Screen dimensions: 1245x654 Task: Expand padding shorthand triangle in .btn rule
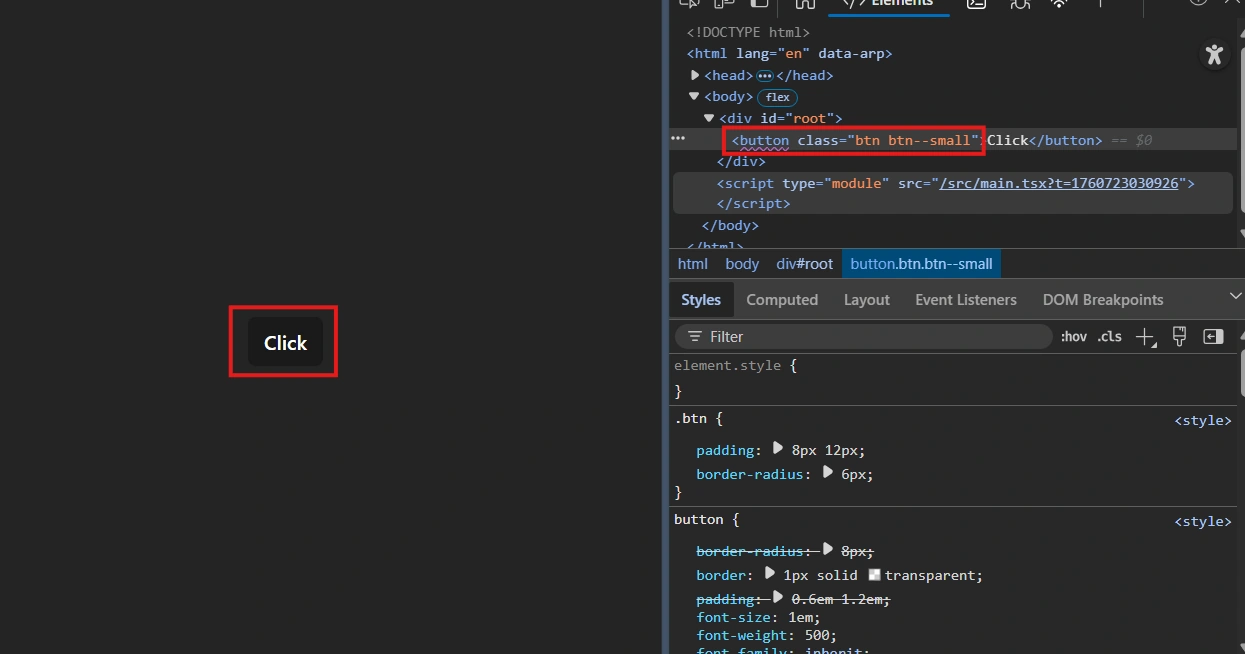(x=778, y=449)
